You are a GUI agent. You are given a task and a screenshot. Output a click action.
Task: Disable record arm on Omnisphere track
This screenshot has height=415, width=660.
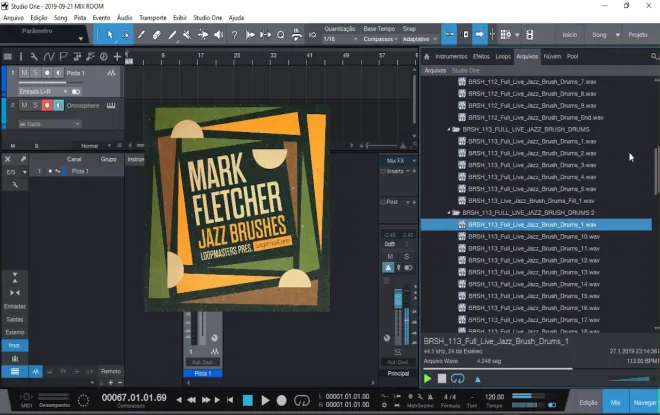point(47,105)
